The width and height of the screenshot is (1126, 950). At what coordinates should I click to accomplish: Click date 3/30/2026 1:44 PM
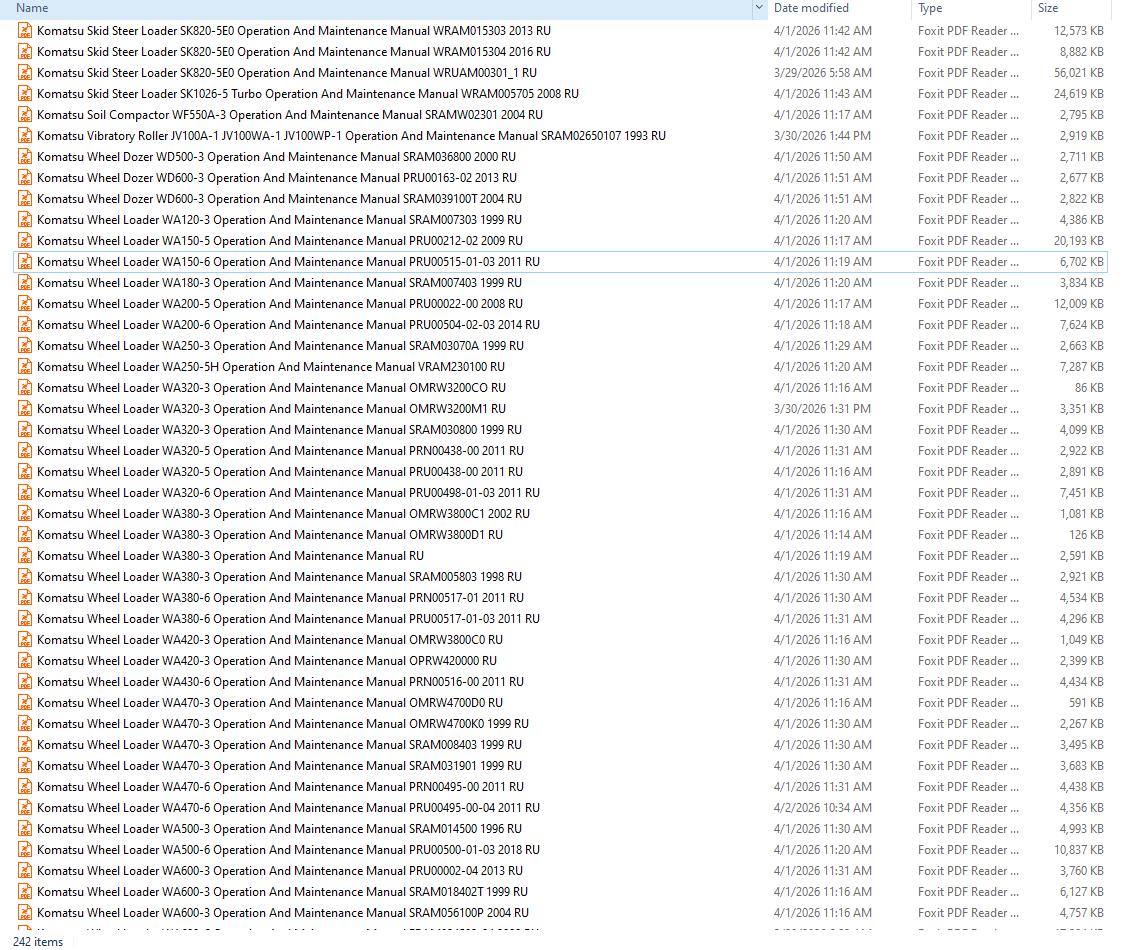pyautogui.click(x=822, y=136)
